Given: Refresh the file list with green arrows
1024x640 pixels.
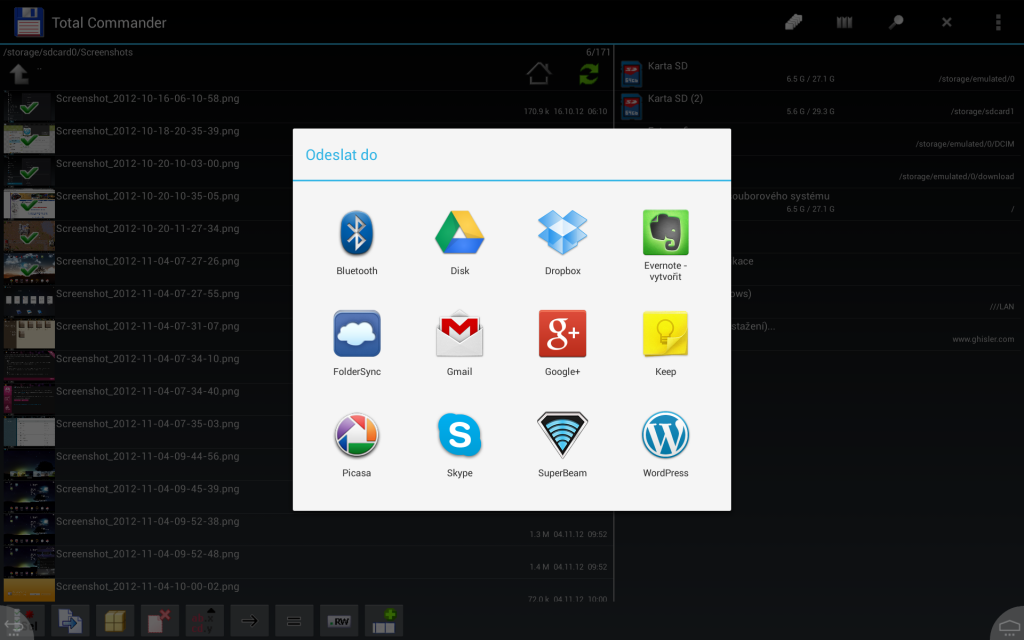Looking at the screenshot, I should click(x=589, y=74).
